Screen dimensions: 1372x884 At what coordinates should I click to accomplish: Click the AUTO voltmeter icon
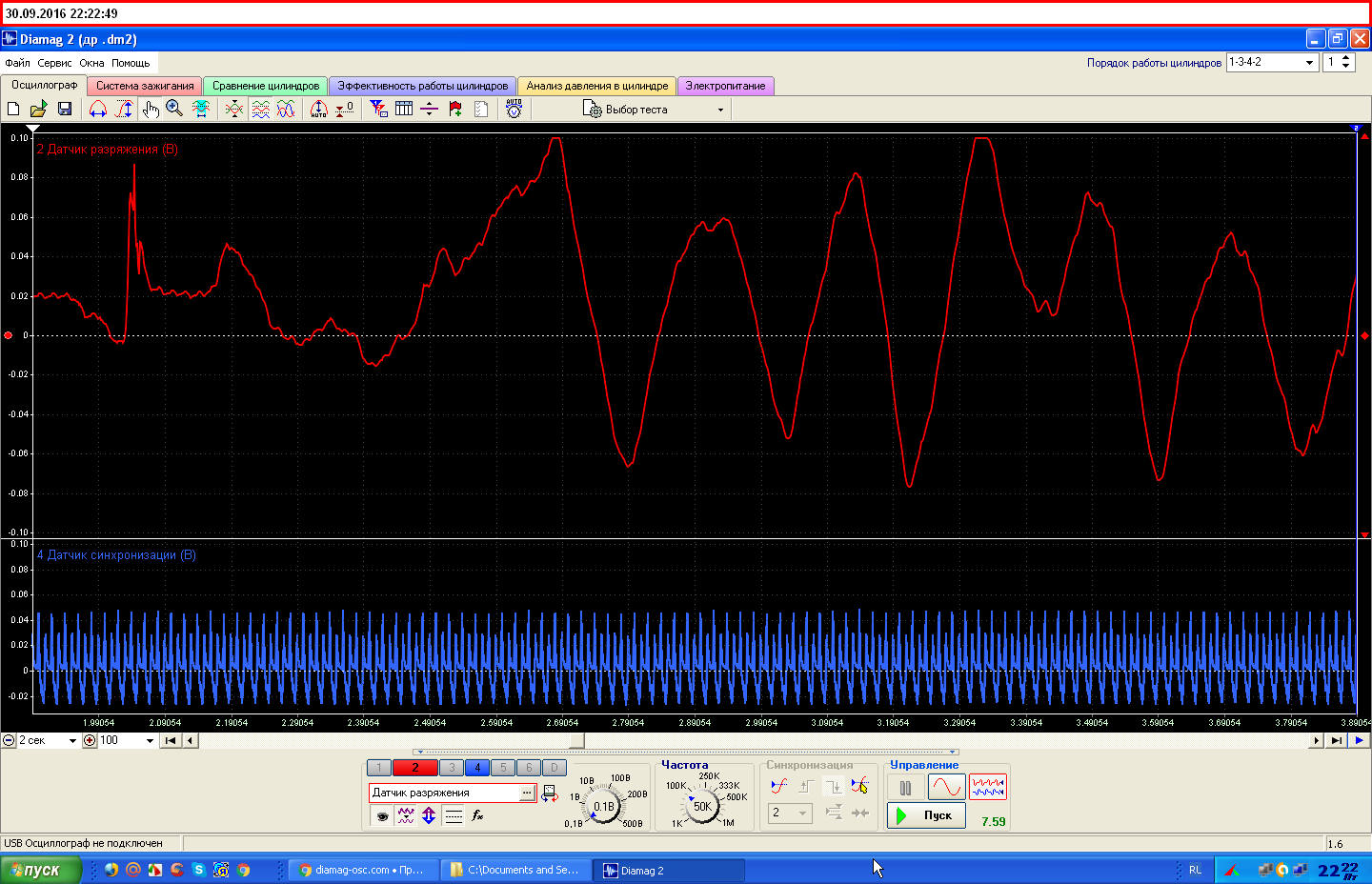point(514,109)
